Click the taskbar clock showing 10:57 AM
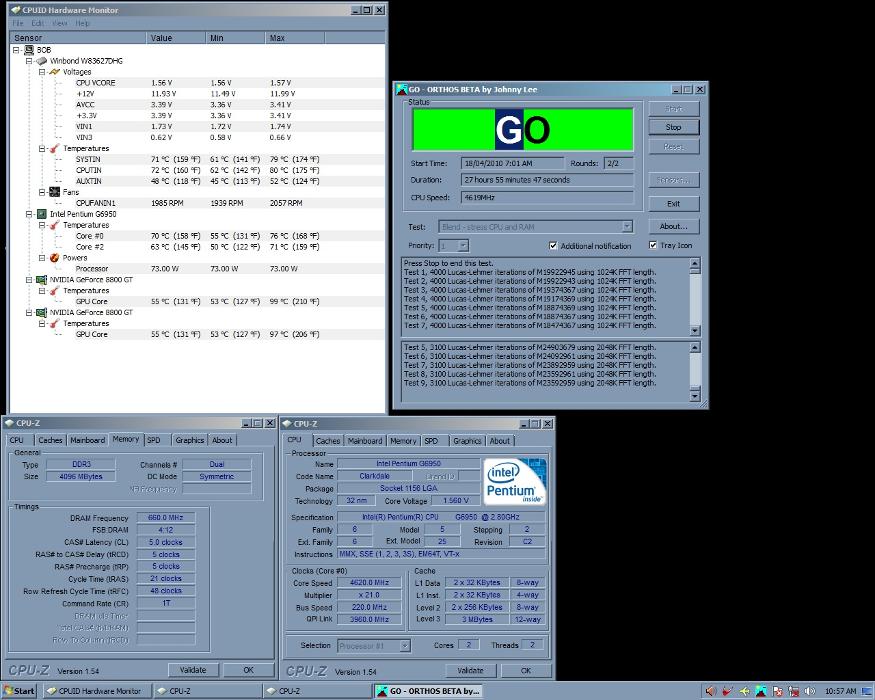Screen dimensions: 875x700 pos(840,691)
